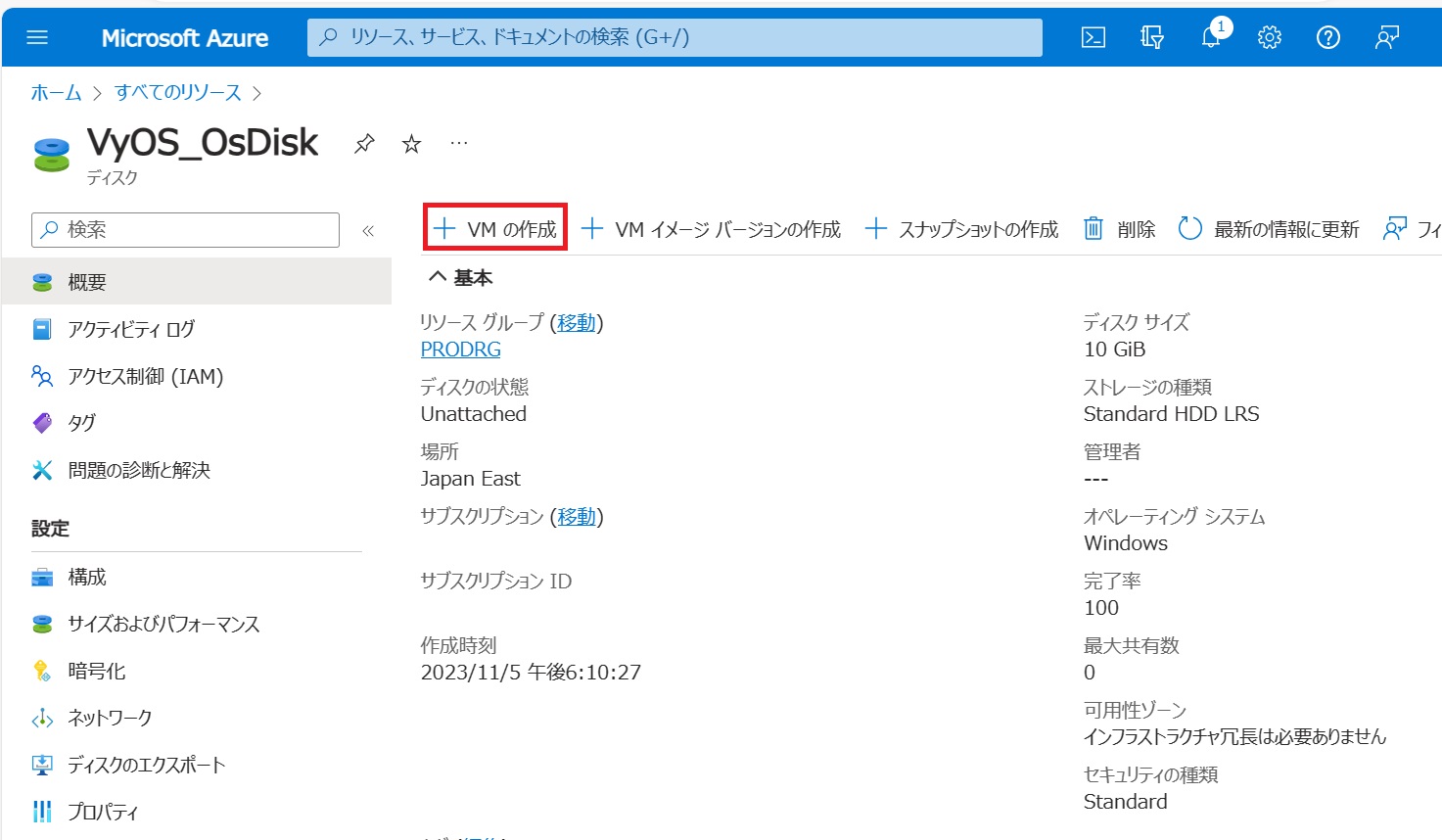The image size is (1442, 840).
Task: Open the help question mark icon
Action: (1328, 37)
